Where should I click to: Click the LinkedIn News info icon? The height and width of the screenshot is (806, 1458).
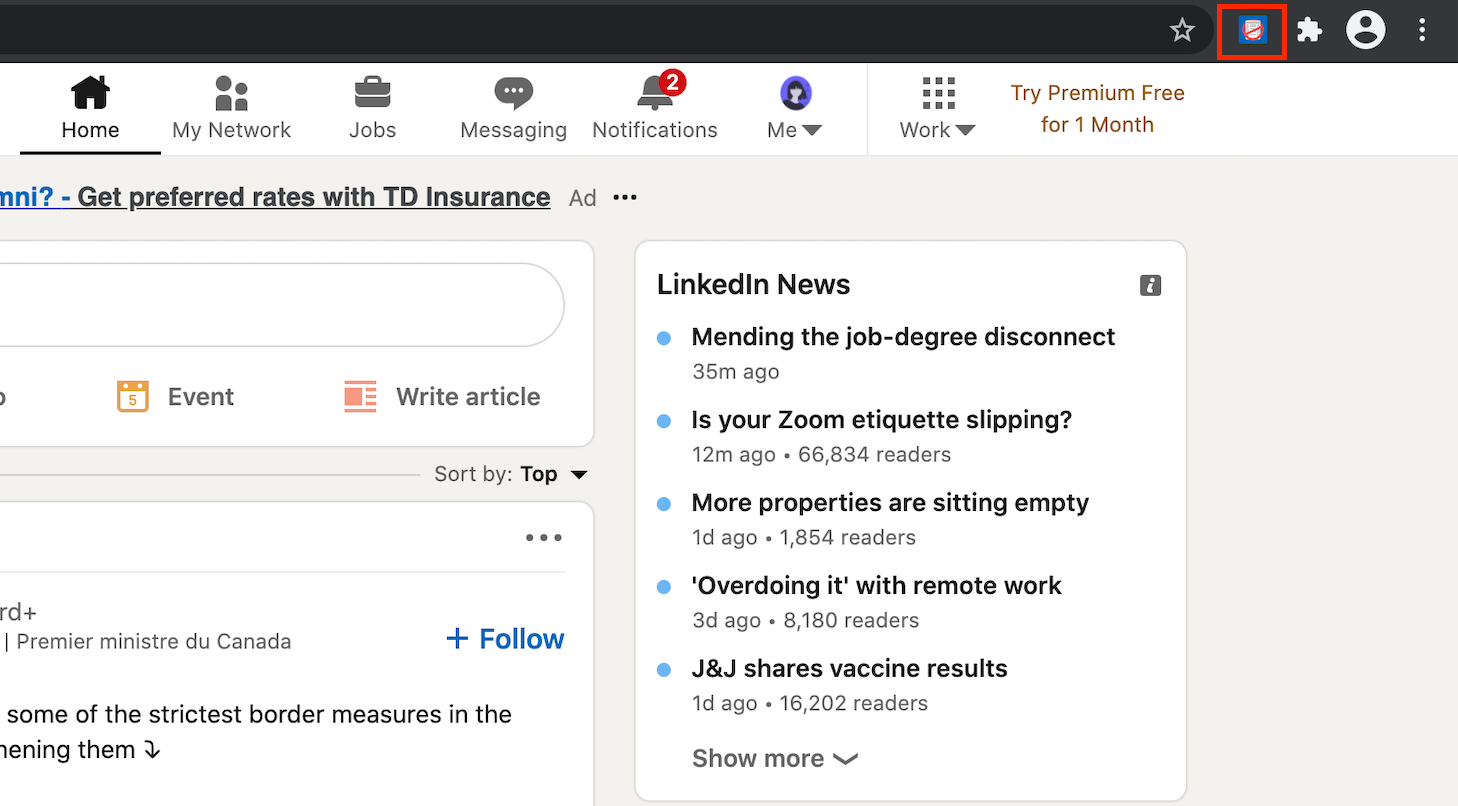[1151, 285]
